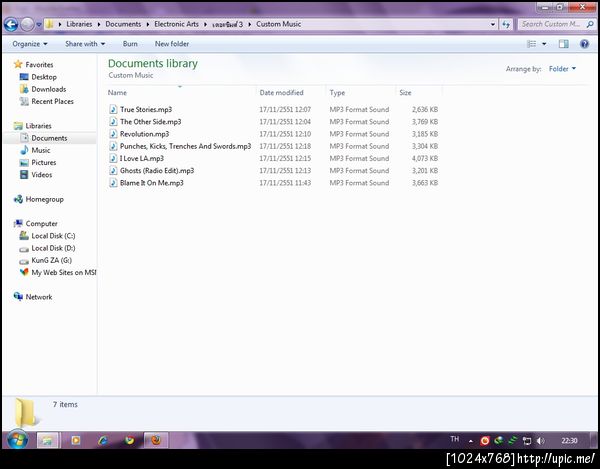Click New folder in the toolbar
This screenshot has height=469, width=600.
coord(172,44)
